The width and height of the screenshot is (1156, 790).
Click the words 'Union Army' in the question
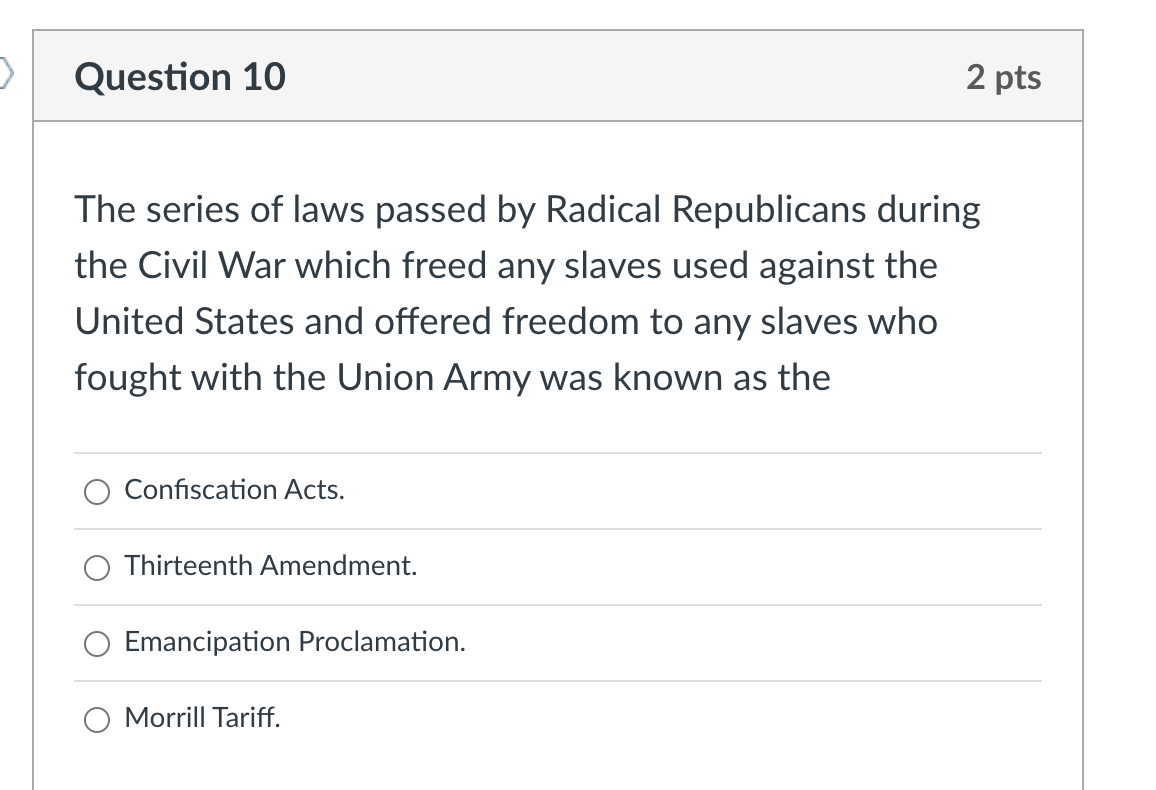point(434,378)
